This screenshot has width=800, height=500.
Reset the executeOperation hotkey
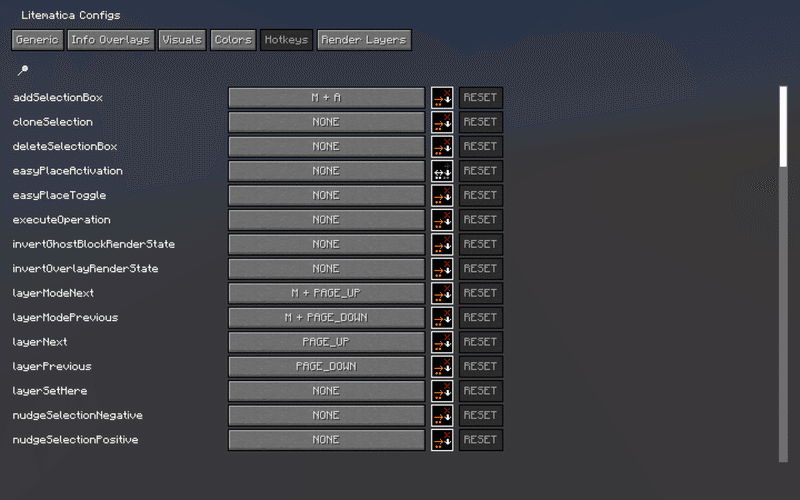pyautogui.click(x=481, y=220)
